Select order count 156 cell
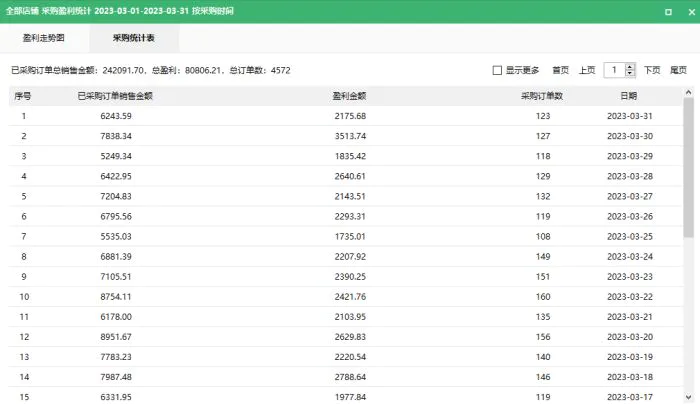 point(543,337)
